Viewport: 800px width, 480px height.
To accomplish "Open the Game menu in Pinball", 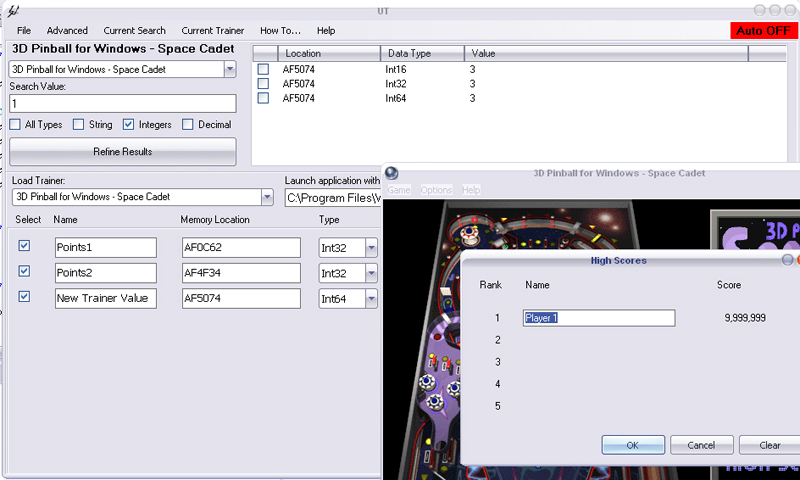I will pyautogui.click(x=398, y=190).
